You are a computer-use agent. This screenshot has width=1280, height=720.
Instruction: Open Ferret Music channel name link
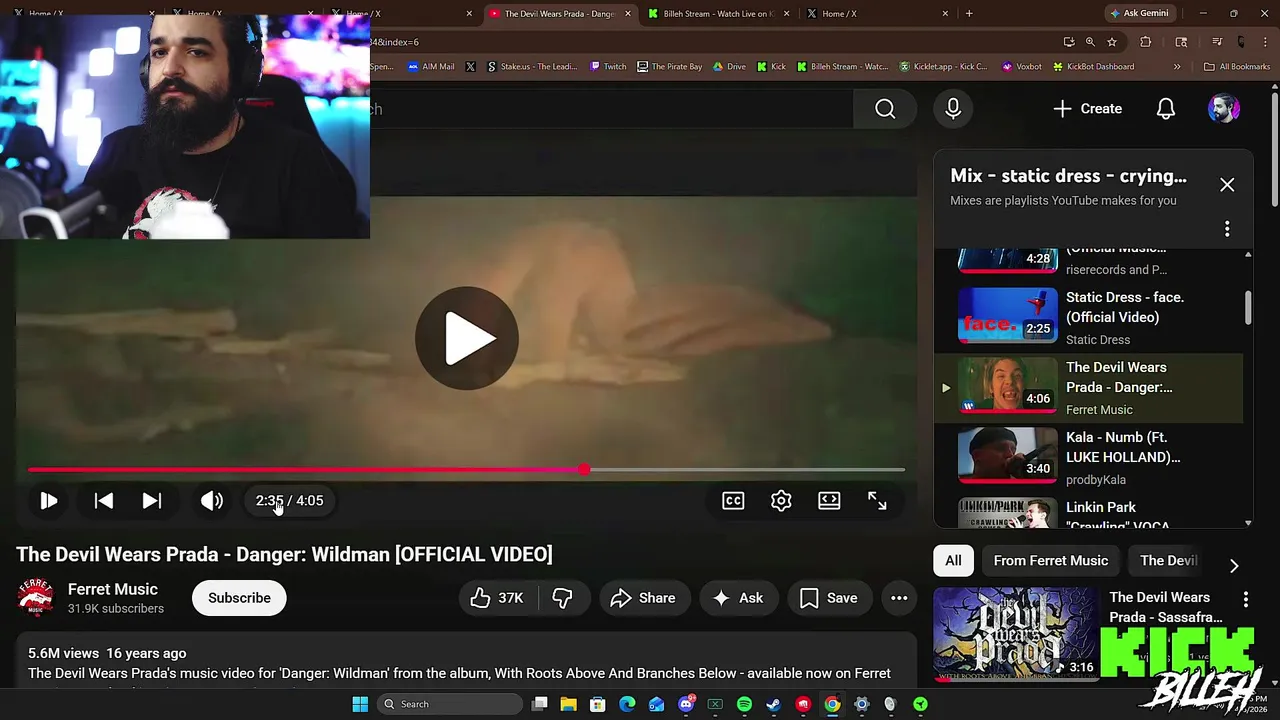coord(113,589)
